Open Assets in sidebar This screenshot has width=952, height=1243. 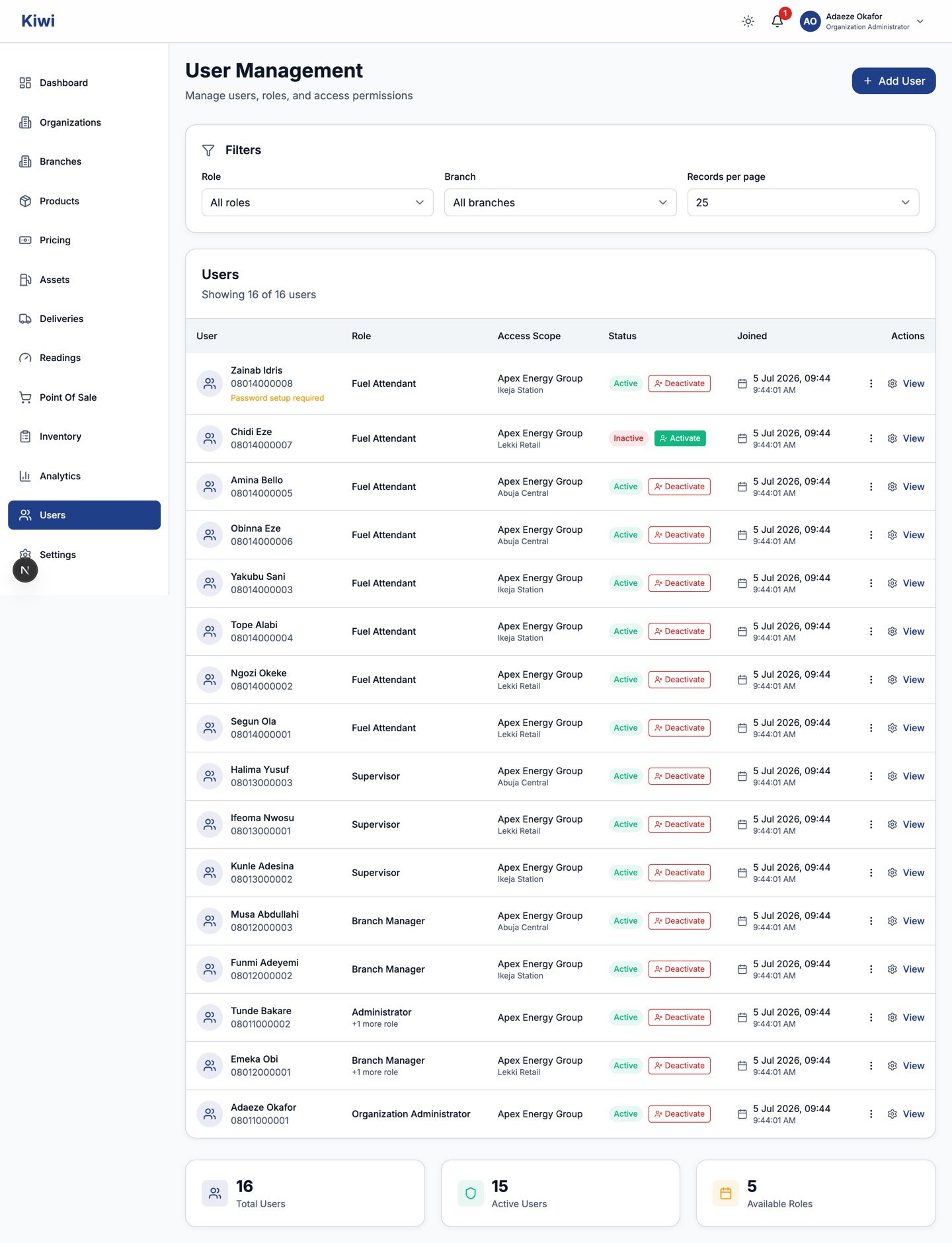[x=84, y=280]
